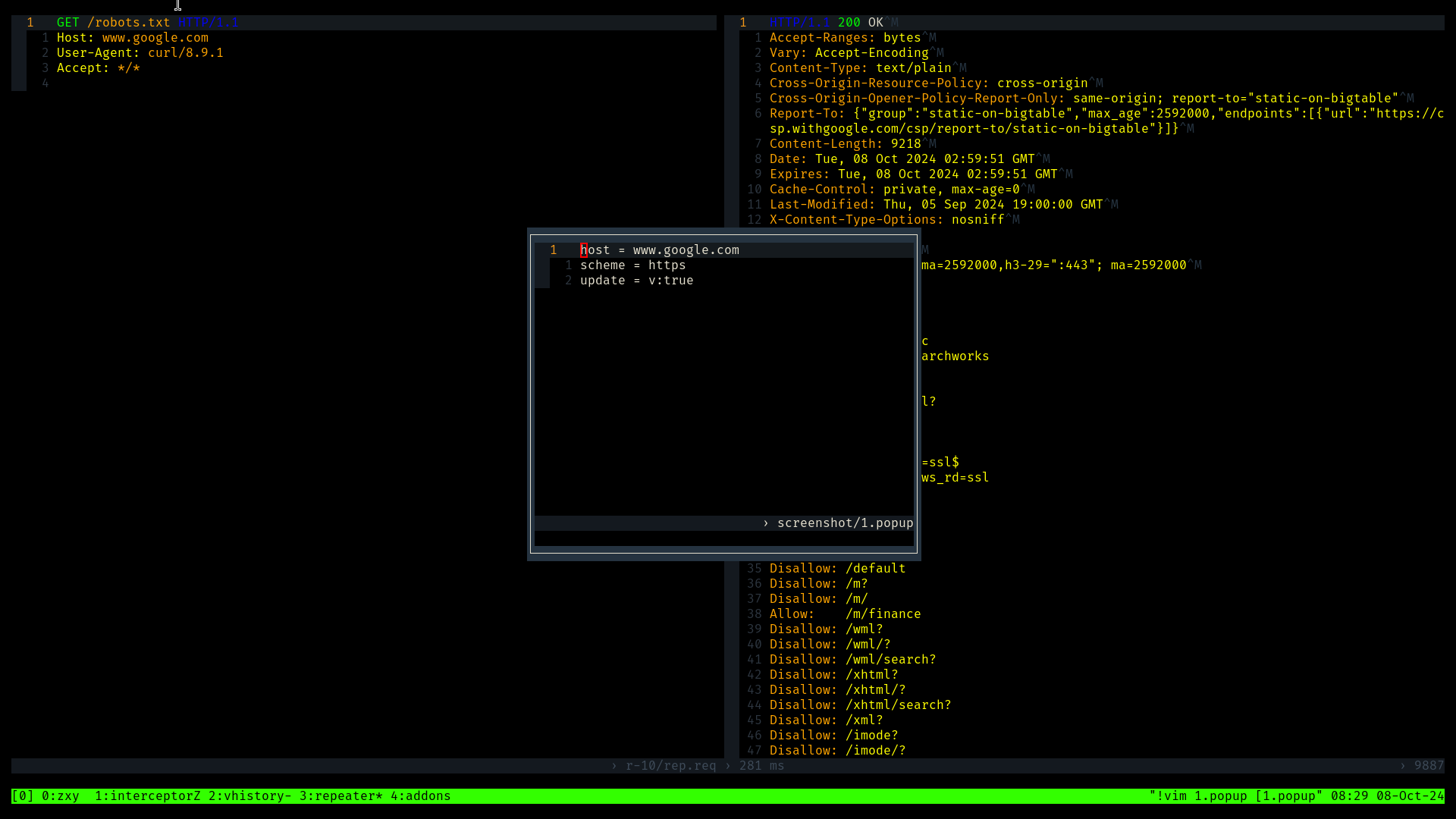The width and height of the screenshot is (1456, 819).
Task: Open the repeater tmux window tab
Action: point(340,795)
